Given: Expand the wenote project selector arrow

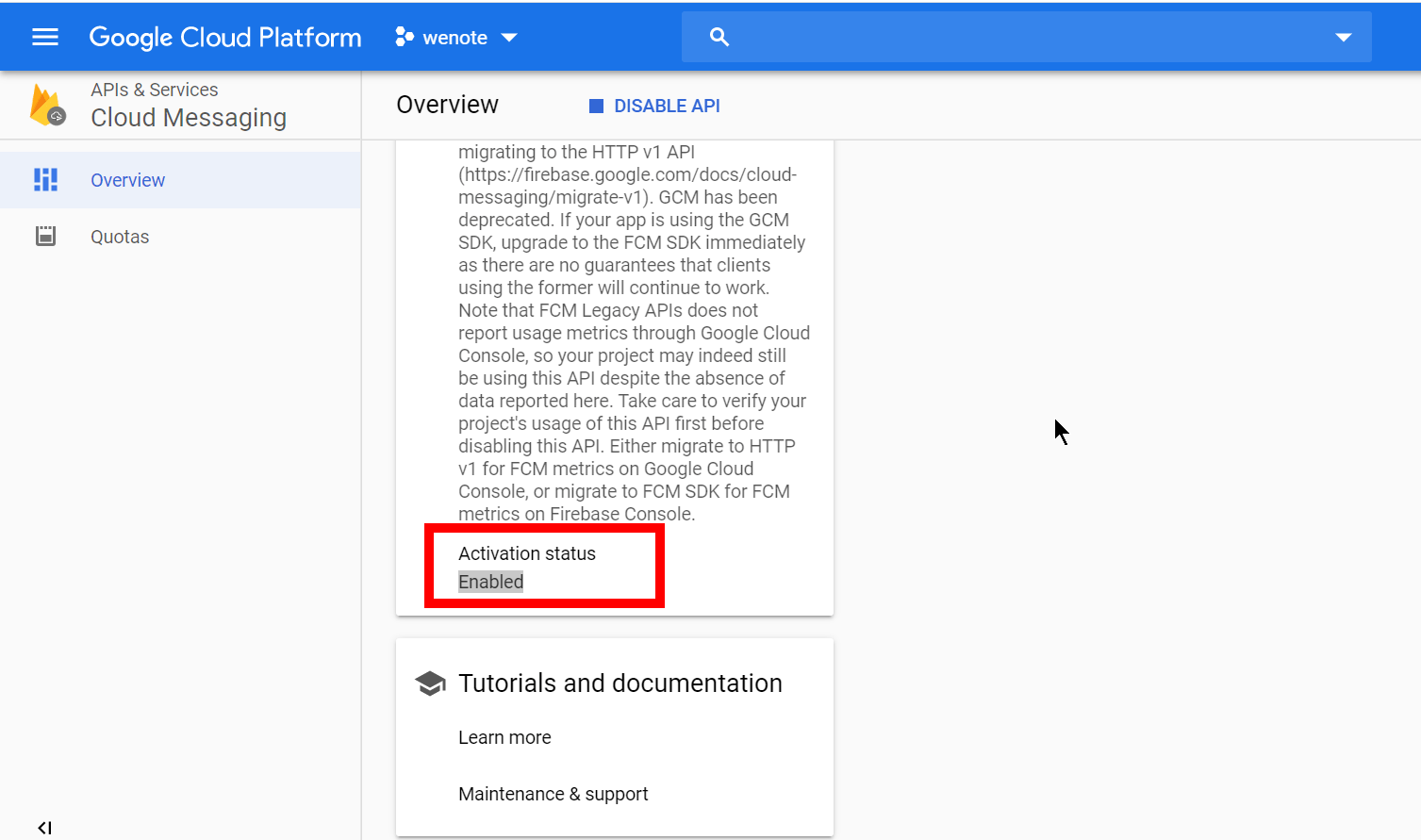Looking at the screenshot, I should pos(509,38).
